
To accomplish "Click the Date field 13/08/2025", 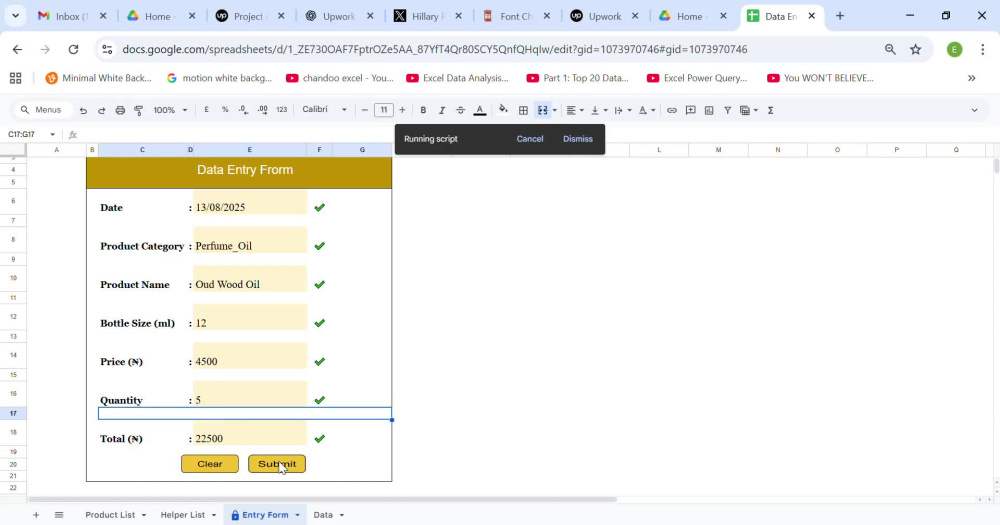I will coord(249,202).
